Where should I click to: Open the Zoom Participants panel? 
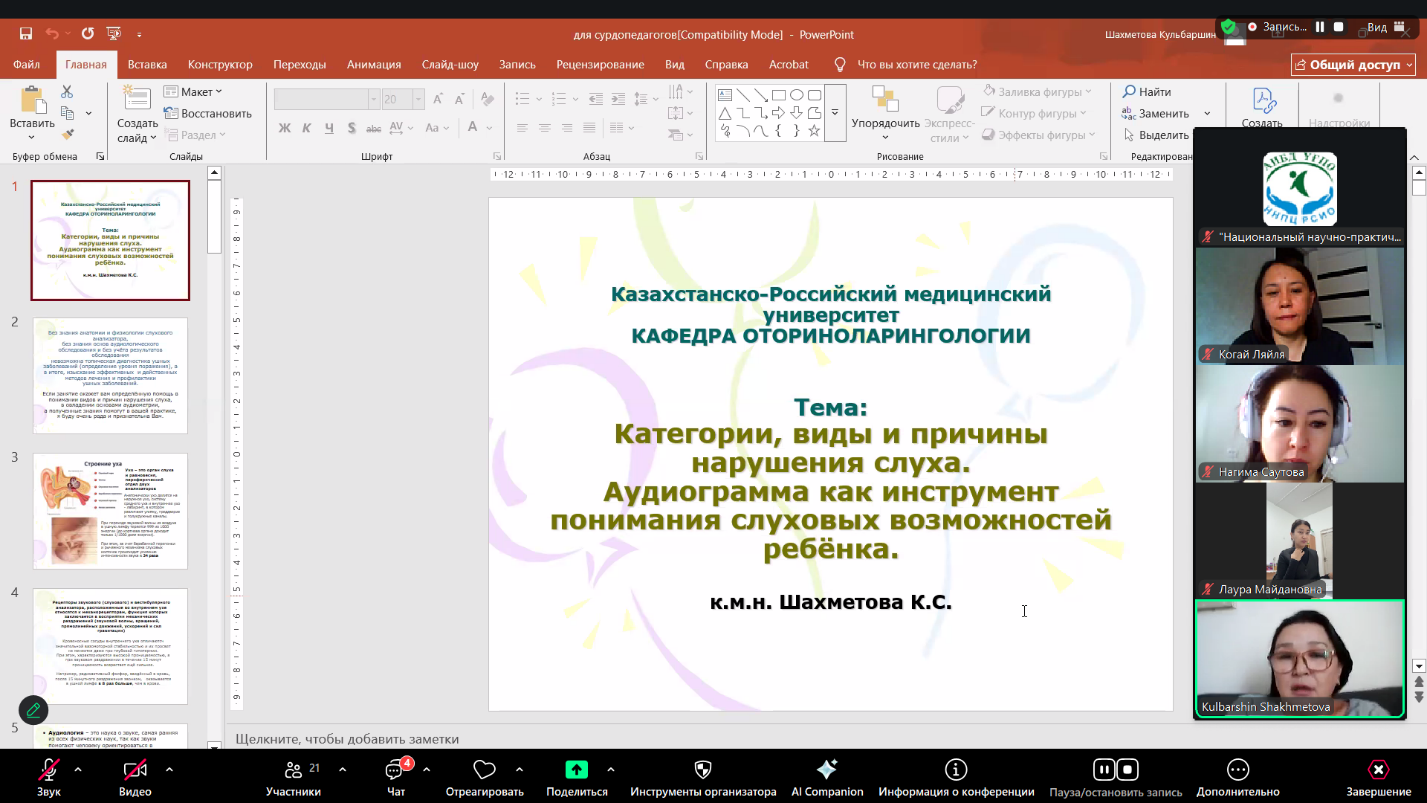pos(293,777)
